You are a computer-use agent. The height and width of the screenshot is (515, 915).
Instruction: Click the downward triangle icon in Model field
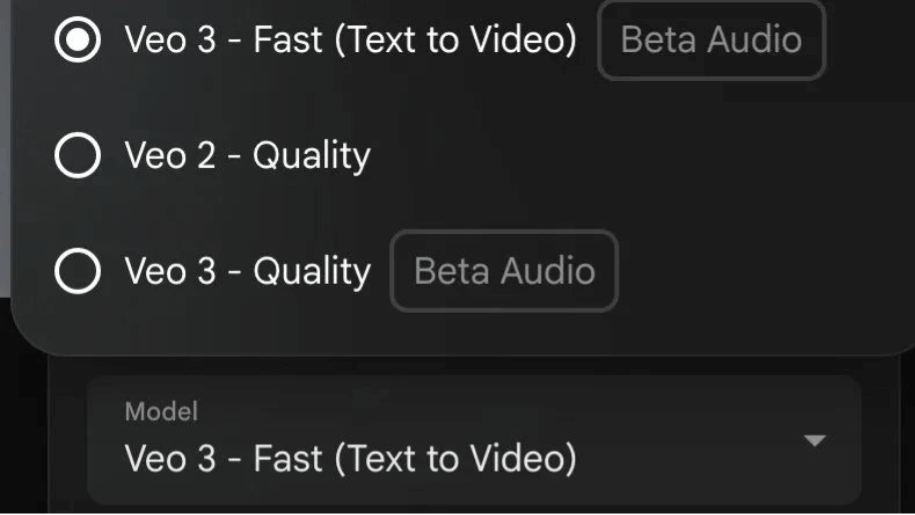coord(815,441)
